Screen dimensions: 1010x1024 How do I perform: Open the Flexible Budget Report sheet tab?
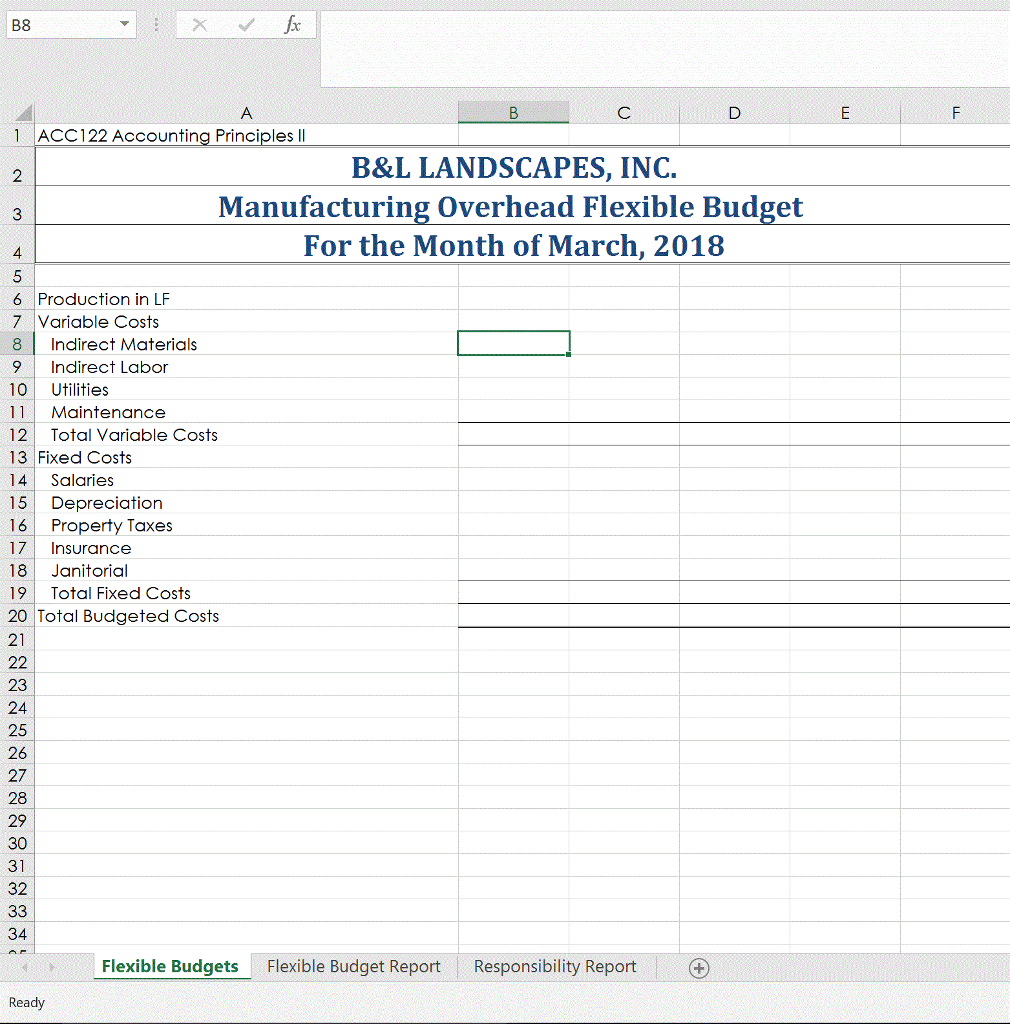coord(354,967)
